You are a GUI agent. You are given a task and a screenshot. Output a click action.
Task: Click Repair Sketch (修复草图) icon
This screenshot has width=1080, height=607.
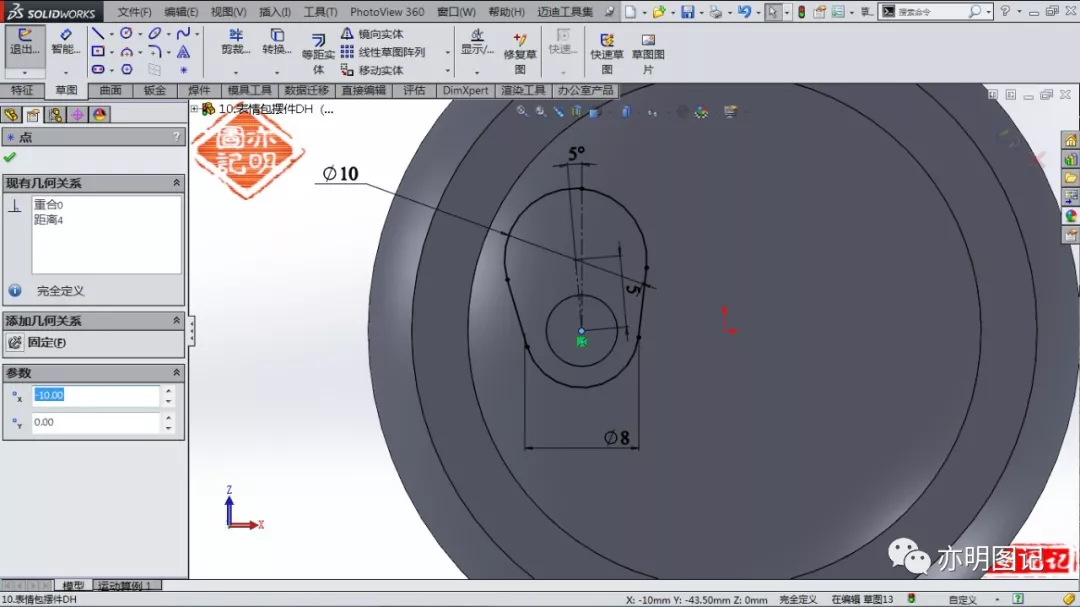(x=520, y=39)
